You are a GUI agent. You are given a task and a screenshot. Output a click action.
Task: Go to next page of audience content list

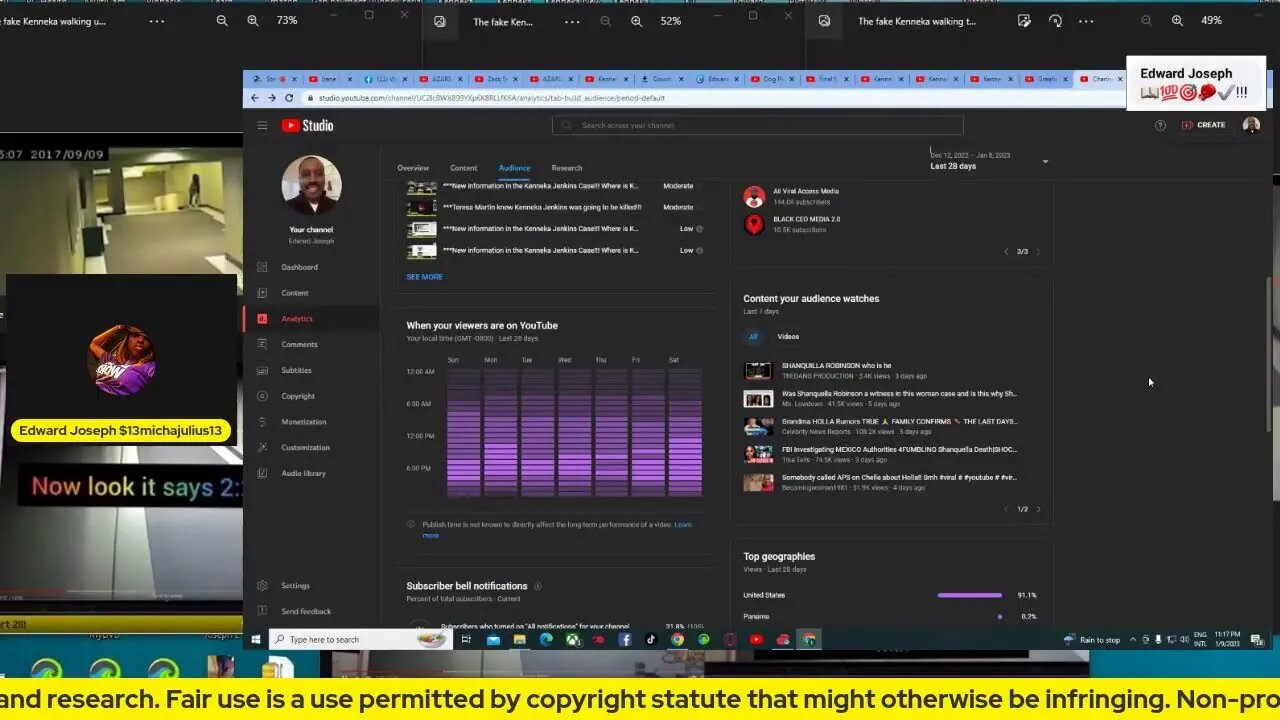(1038, 509)
